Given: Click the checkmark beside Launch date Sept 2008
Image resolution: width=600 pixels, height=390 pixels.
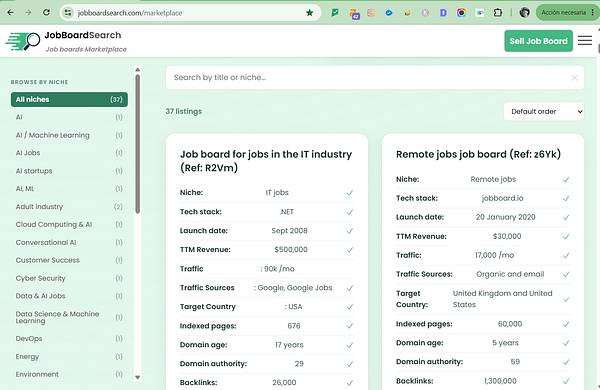Looking at the screenshot, I should tap(350, 231).
